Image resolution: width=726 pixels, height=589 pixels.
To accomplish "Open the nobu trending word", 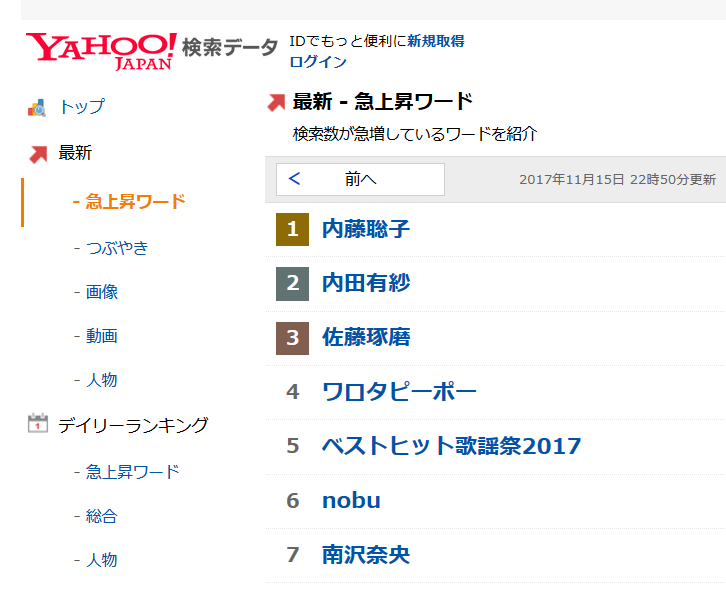I will (x=351, y=501).
